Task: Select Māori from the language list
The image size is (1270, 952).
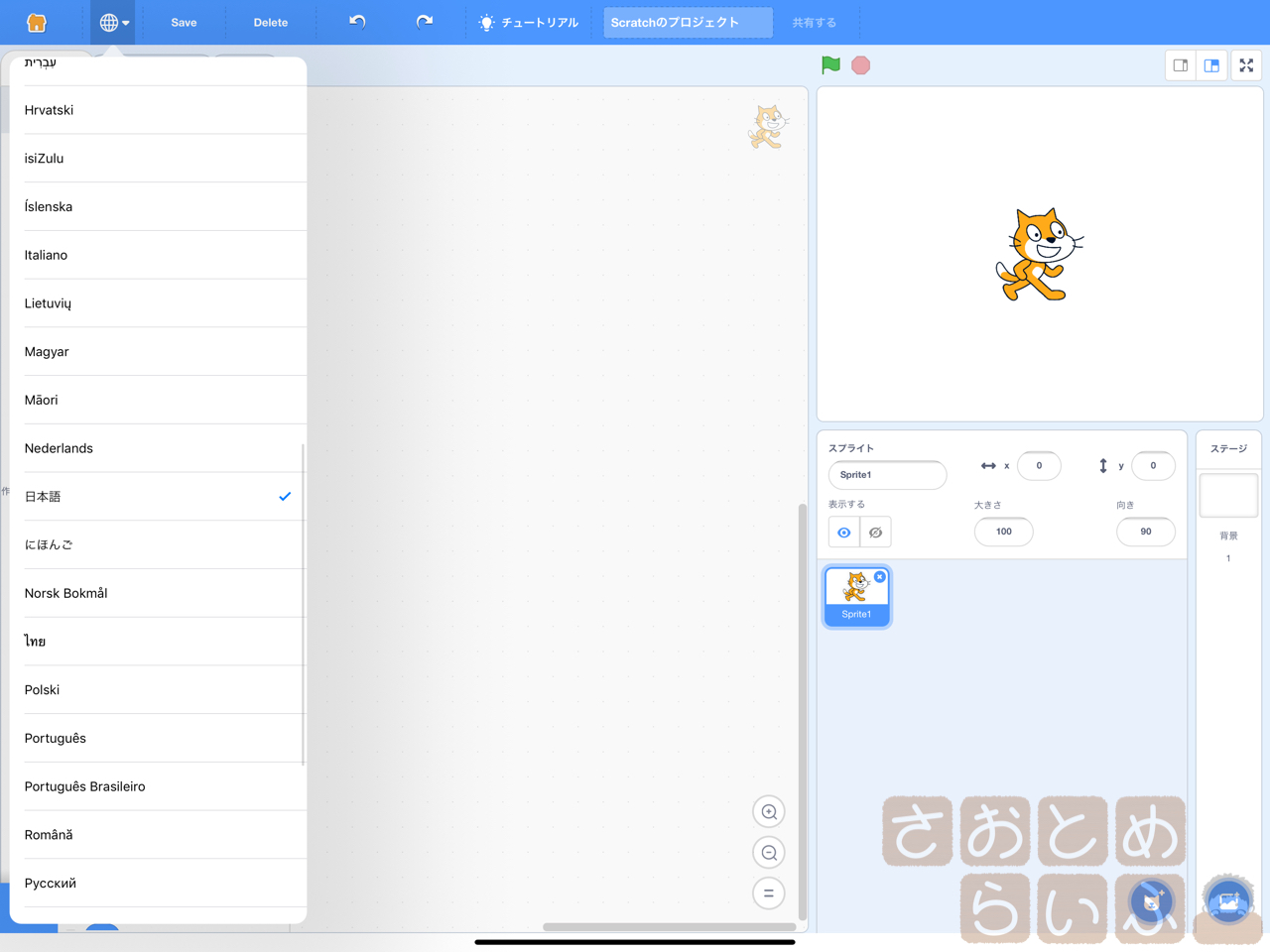Action: [x=158, y=400]
